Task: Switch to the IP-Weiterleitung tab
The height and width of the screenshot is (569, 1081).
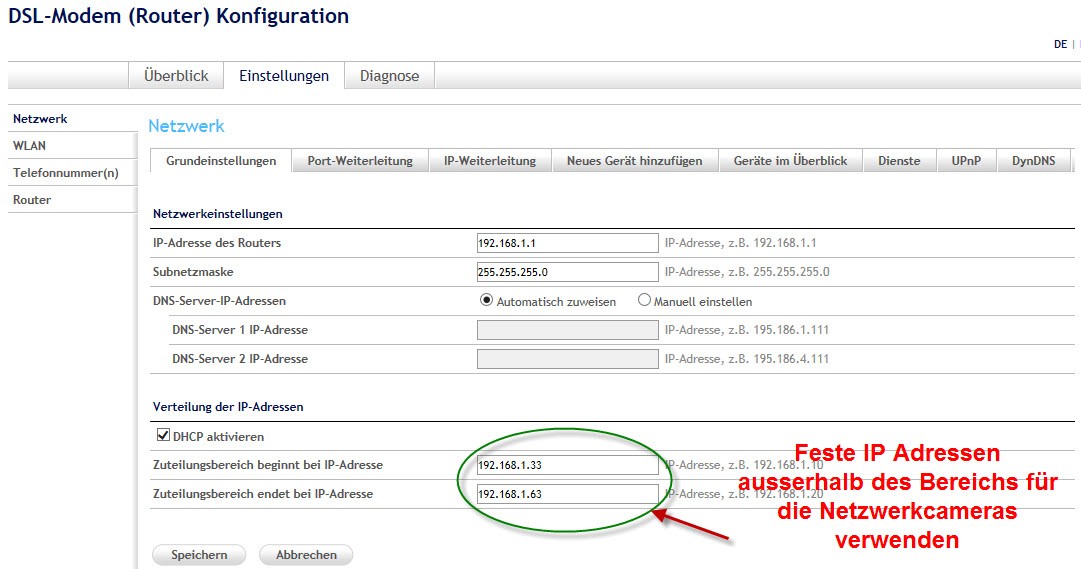Action: point(490,161)
